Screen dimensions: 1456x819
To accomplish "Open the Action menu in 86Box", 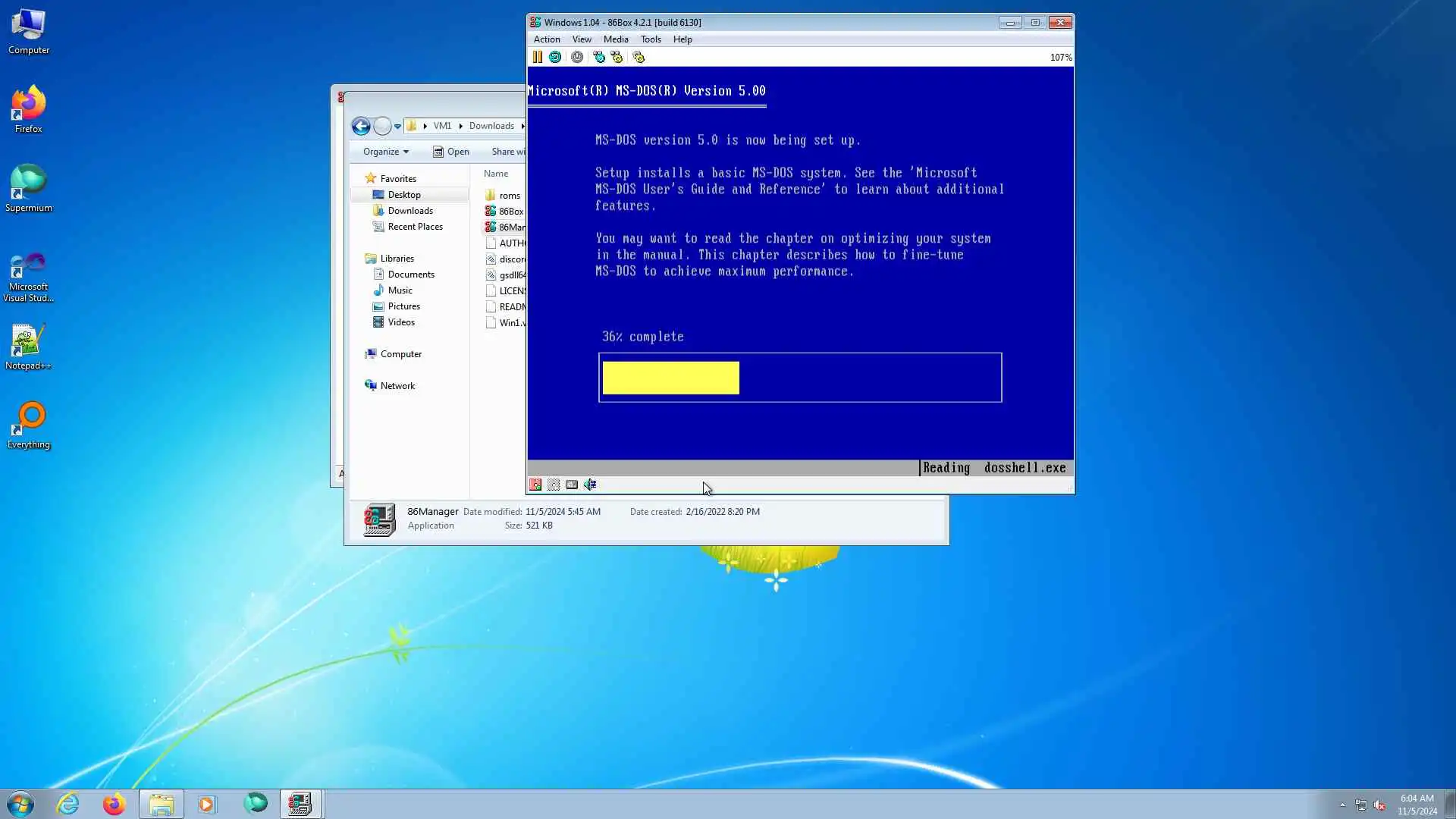I will [x=546, y=39].
